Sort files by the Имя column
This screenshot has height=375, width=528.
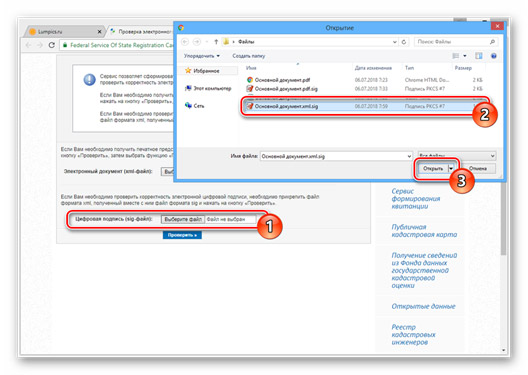(x=251, y=68)
